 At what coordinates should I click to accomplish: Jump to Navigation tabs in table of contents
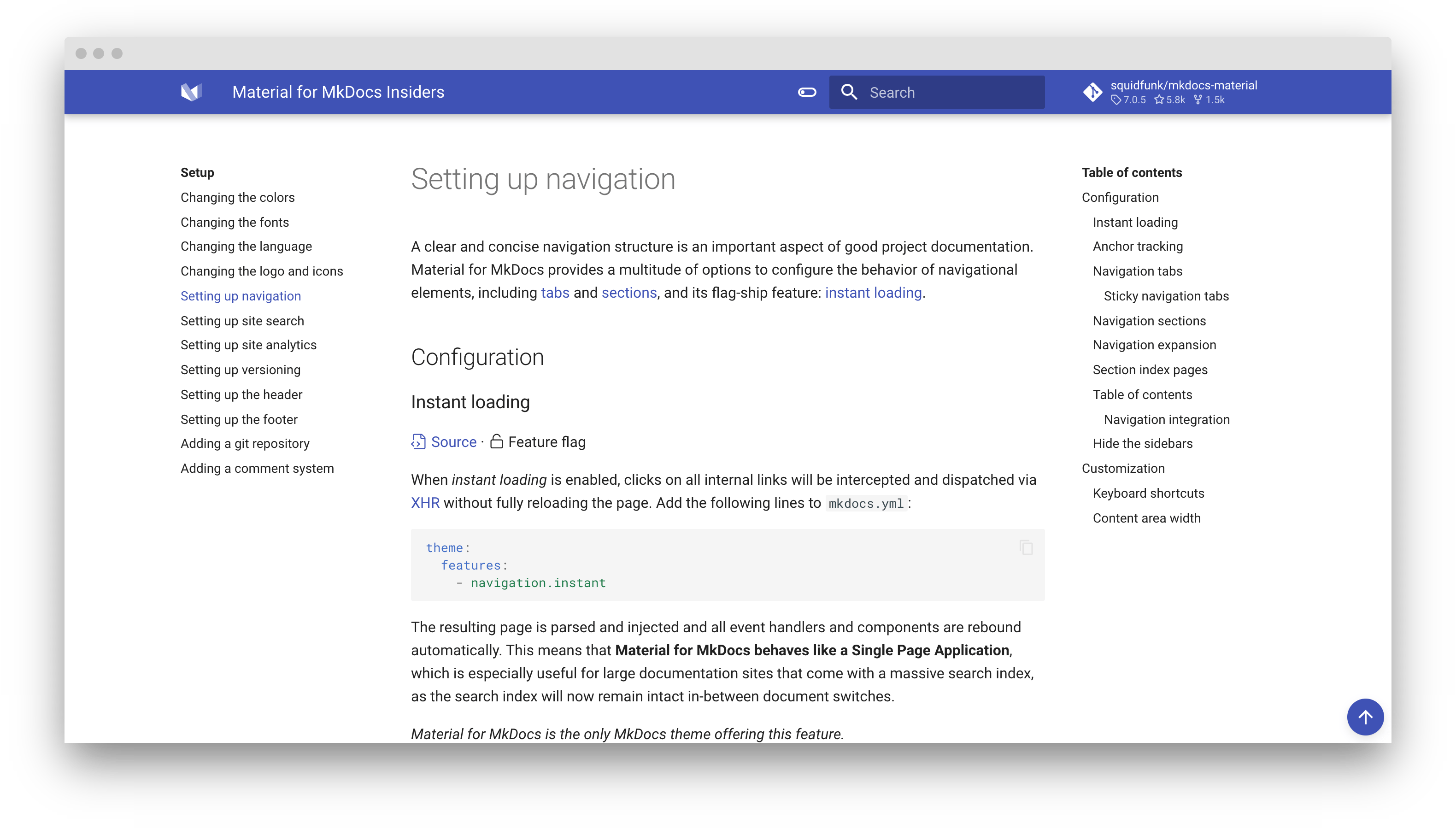pos(1137,271)
